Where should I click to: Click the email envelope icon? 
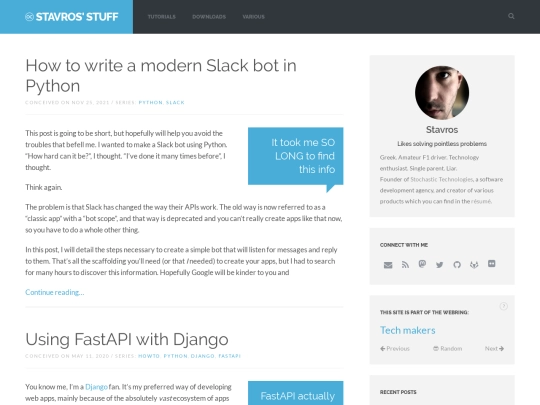point(388,265)
